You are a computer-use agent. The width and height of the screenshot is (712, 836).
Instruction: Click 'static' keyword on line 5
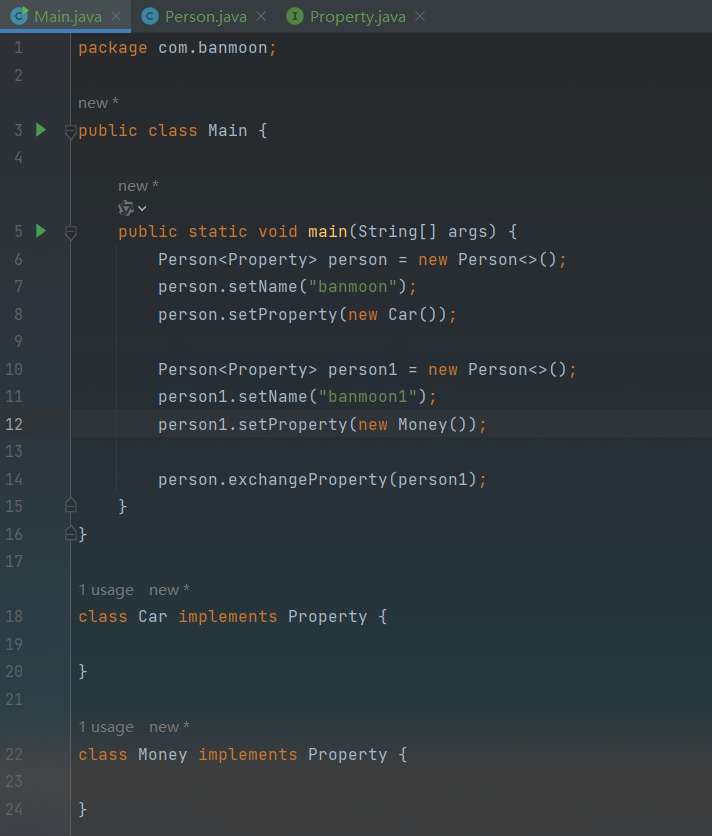click(x=218, y=231)
